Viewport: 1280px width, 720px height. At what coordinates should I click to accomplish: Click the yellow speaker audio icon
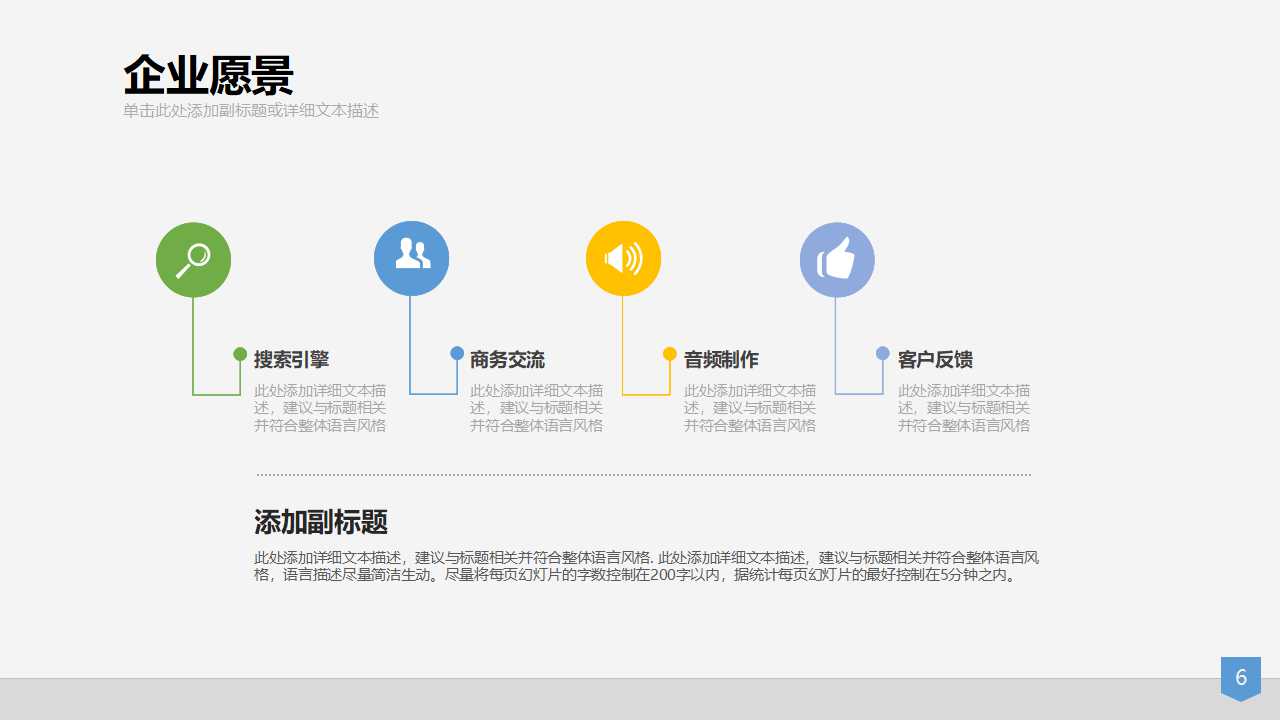[623, 257]
